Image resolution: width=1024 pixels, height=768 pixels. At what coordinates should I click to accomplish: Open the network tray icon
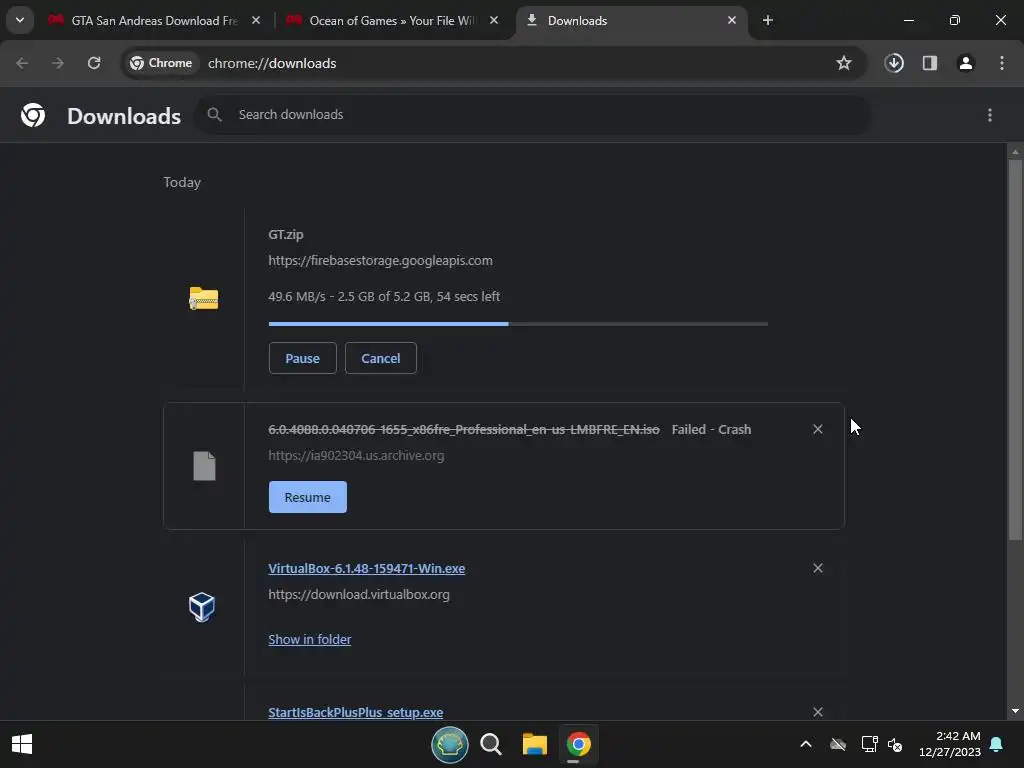869,744
